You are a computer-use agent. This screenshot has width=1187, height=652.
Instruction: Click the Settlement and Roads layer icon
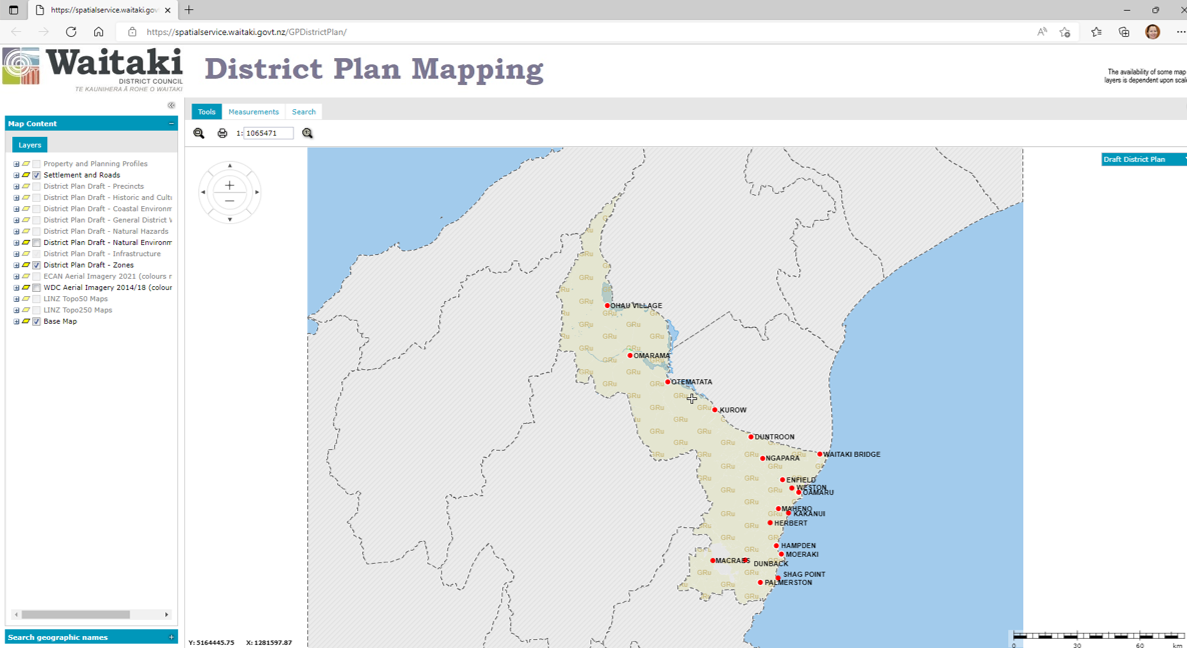[x=26, y=175]
